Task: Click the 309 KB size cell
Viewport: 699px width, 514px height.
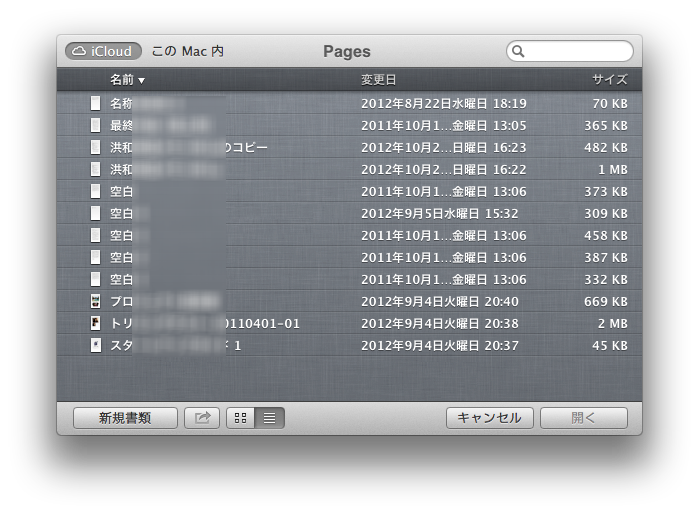Action: click(606, 214)
